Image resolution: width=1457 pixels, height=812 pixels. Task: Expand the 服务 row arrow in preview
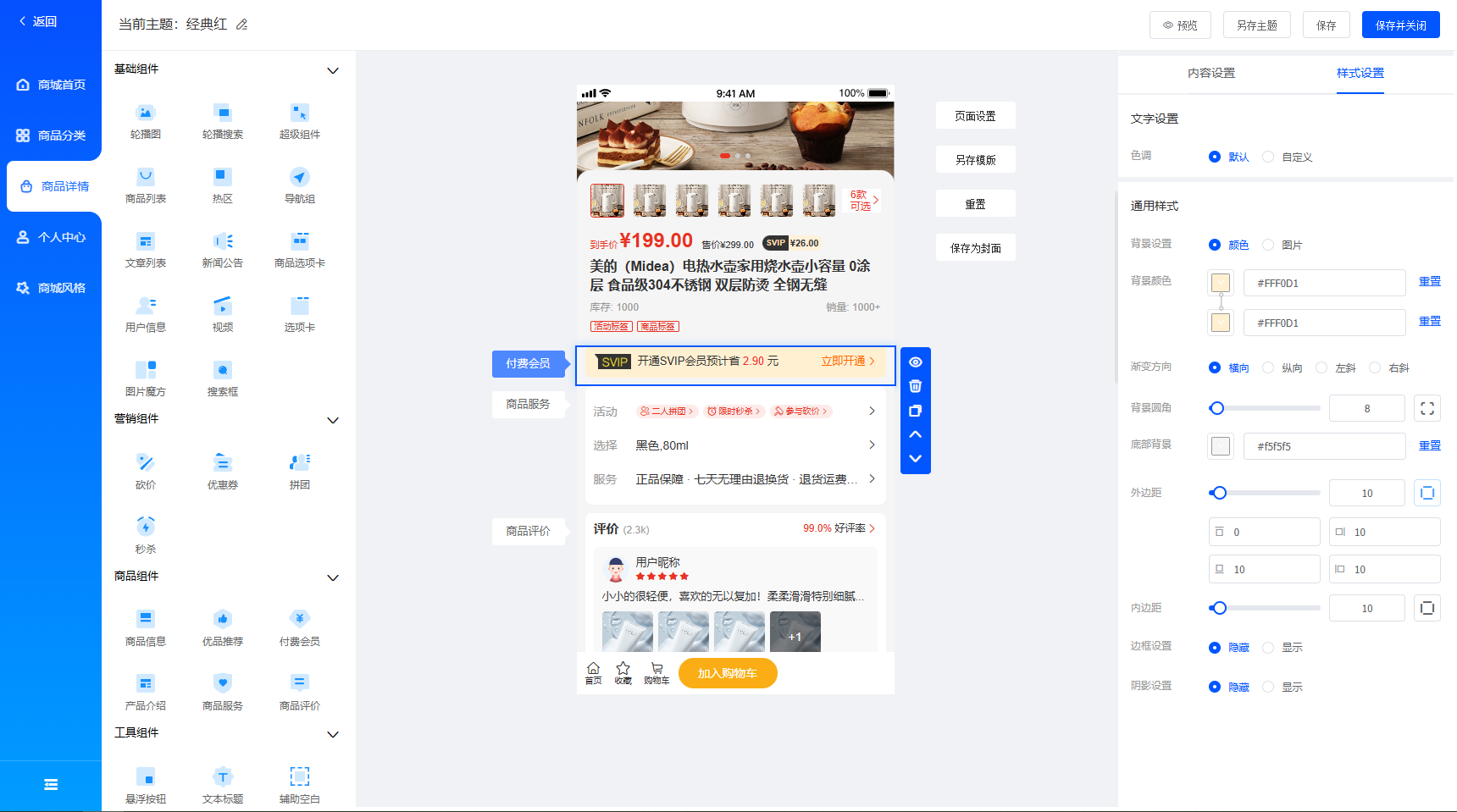pyautogui.click(x=872, y=478)
